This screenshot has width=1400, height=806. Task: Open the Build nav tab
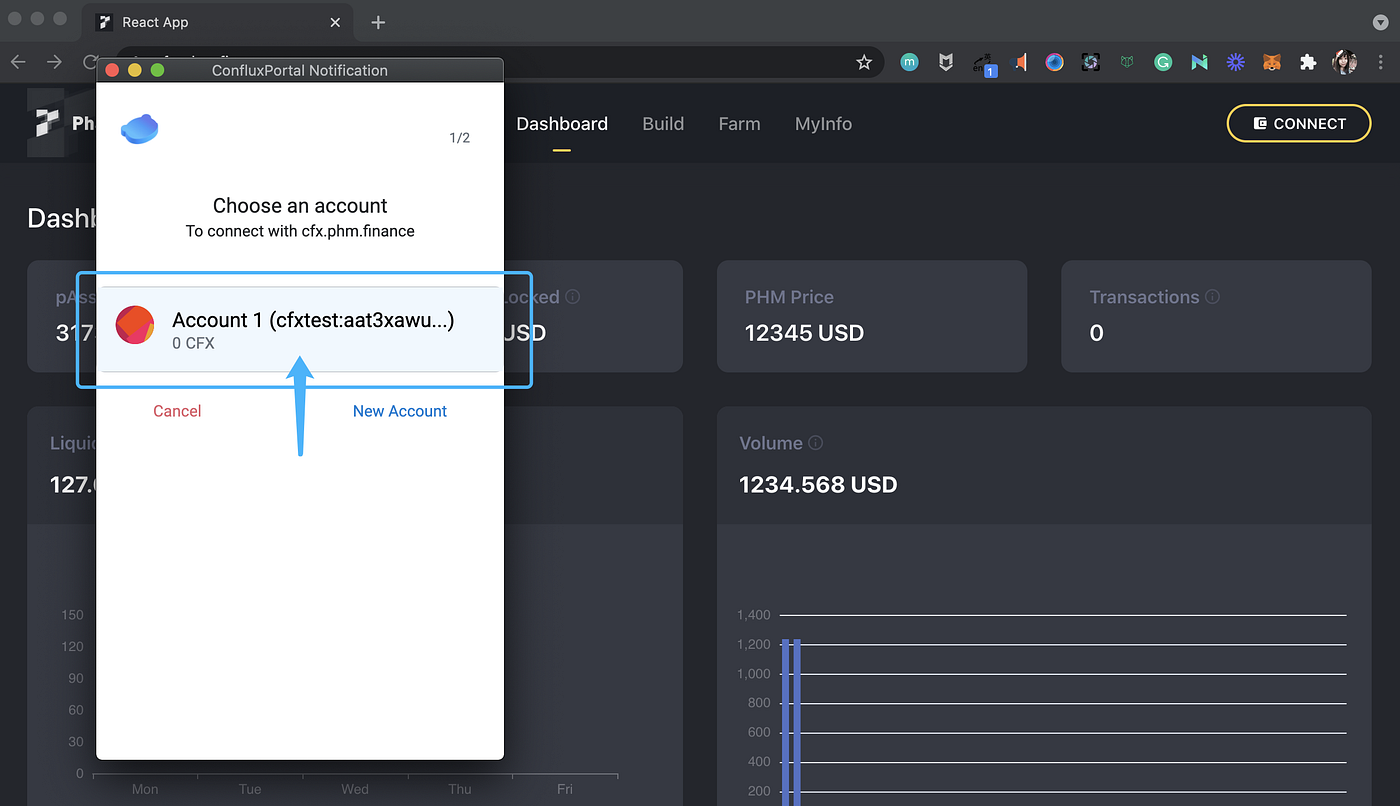pos(663,124)
